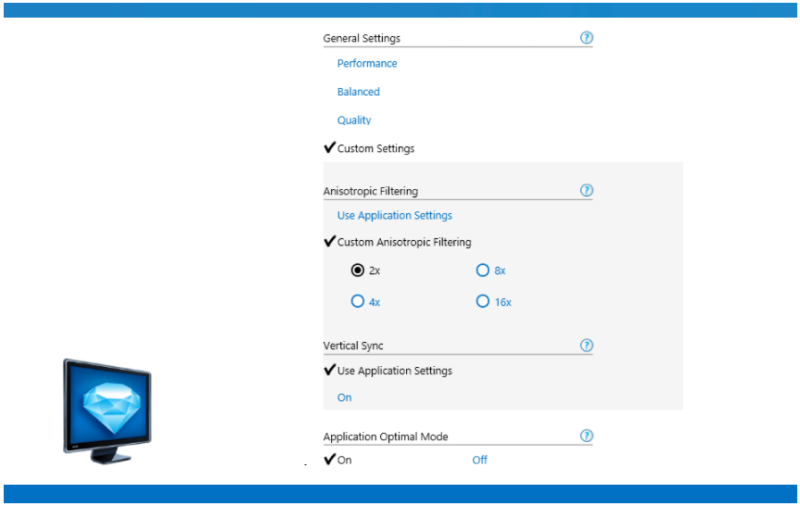Select On for Application Optimal Mode

(338, 460)
